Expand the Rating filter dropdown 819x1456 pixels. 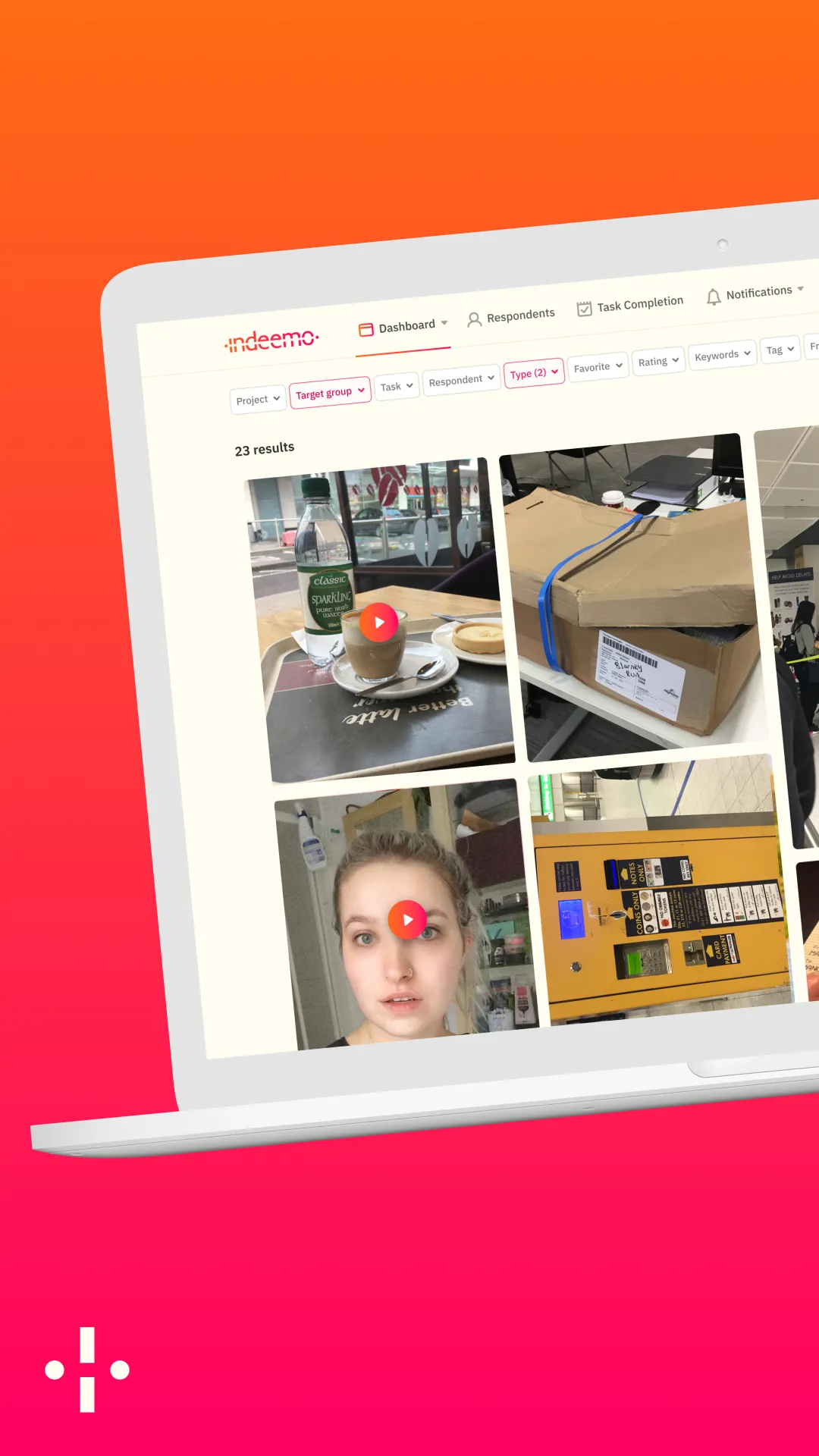point(658,360)
